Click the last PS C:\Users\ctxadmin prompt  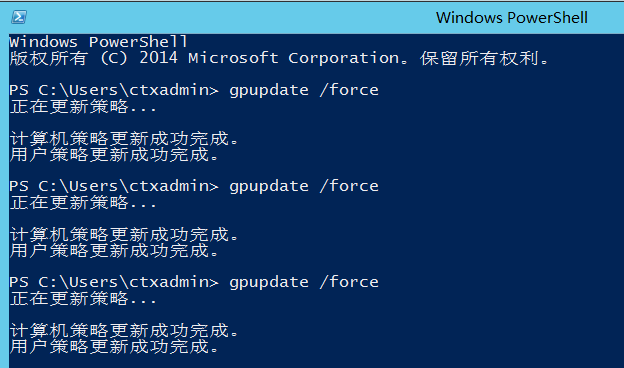[114, 282]
